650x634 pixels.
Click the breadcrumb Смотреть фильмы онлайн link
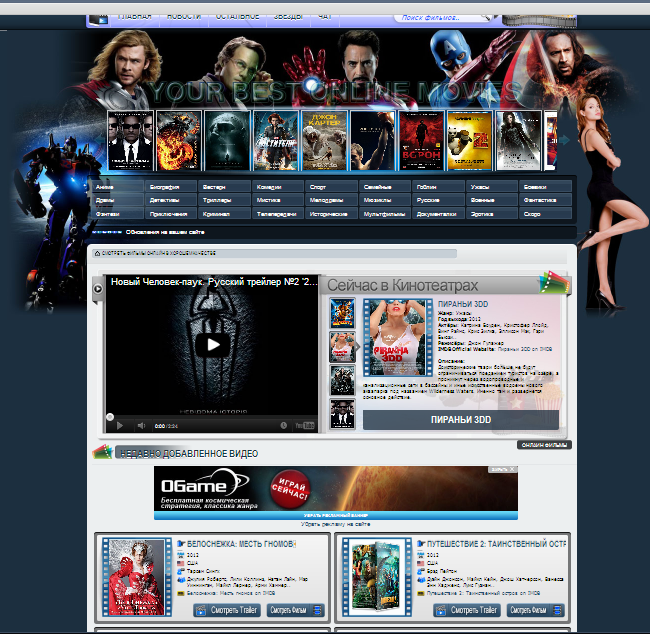[x=159, y=253]
